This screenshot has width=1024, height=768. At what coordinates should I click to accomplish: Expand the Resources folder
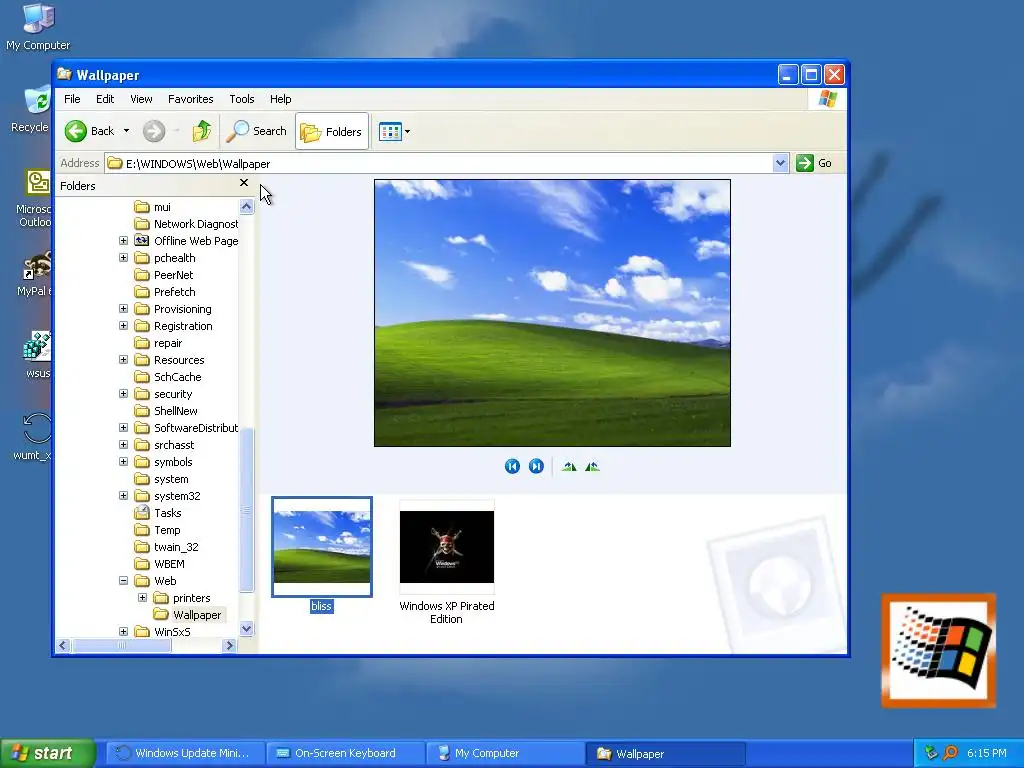click(x=123, y=360)
